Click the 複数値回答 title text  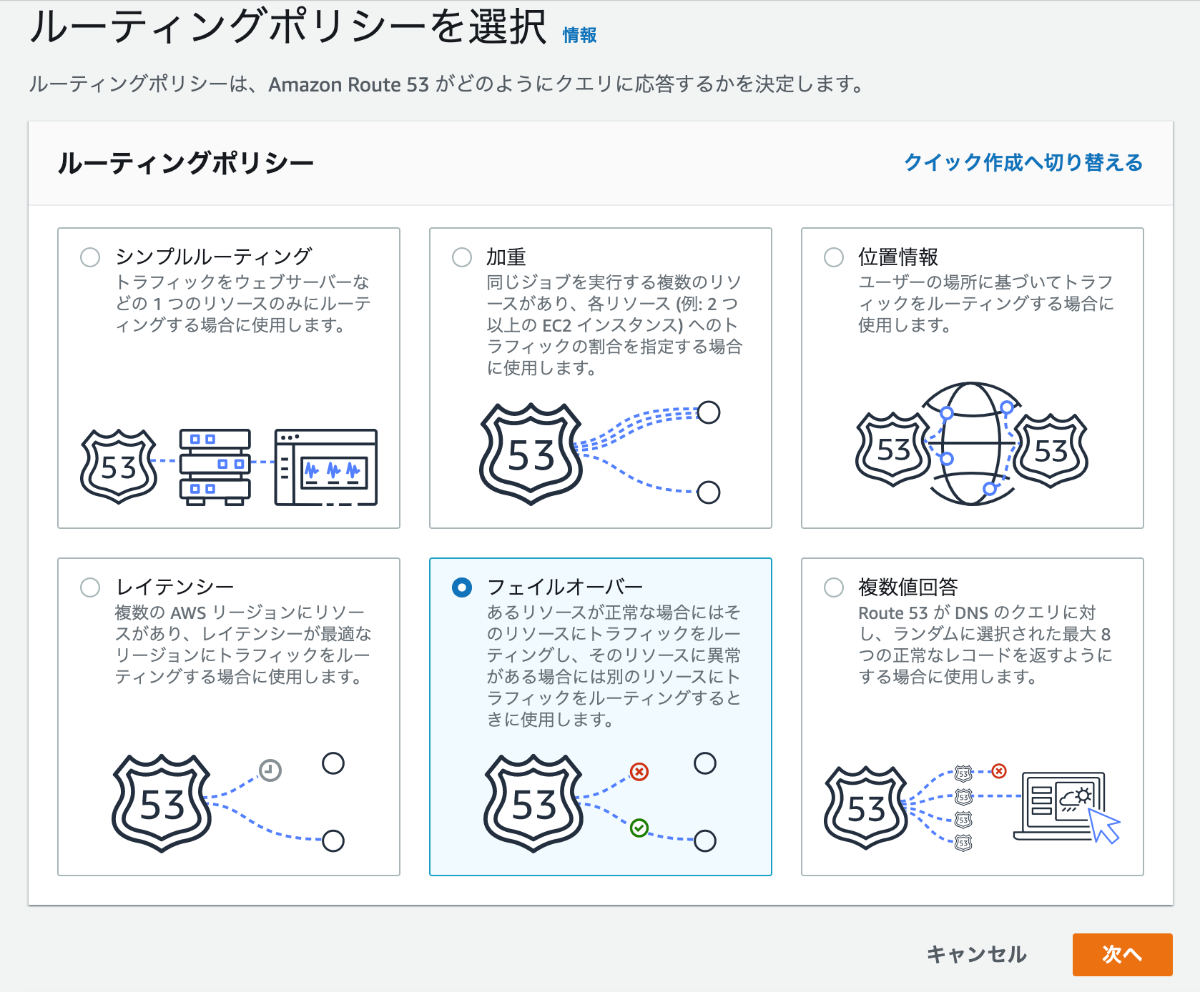908,586
